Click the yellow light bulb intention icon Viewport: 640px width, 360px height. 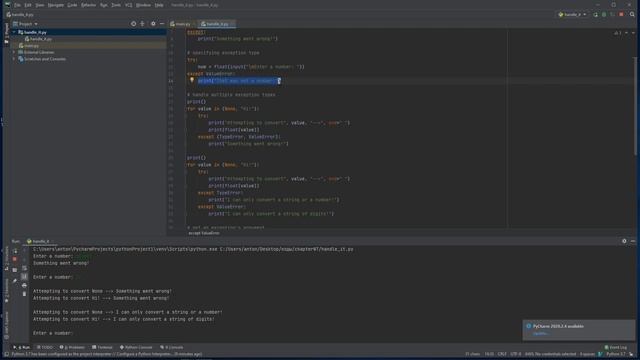[191, 80]
